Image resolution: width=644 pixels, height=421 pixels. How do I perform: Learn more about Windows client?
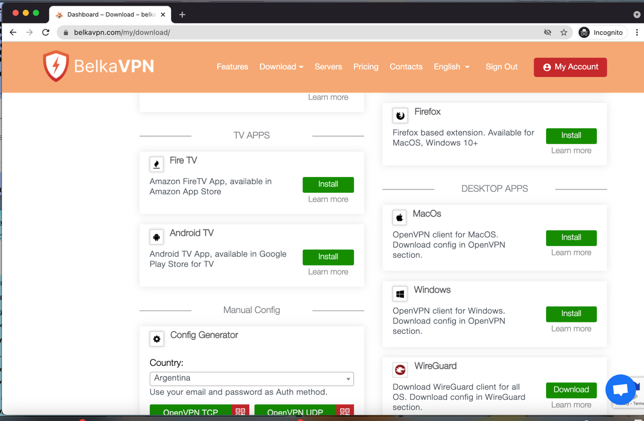[571, 329]
